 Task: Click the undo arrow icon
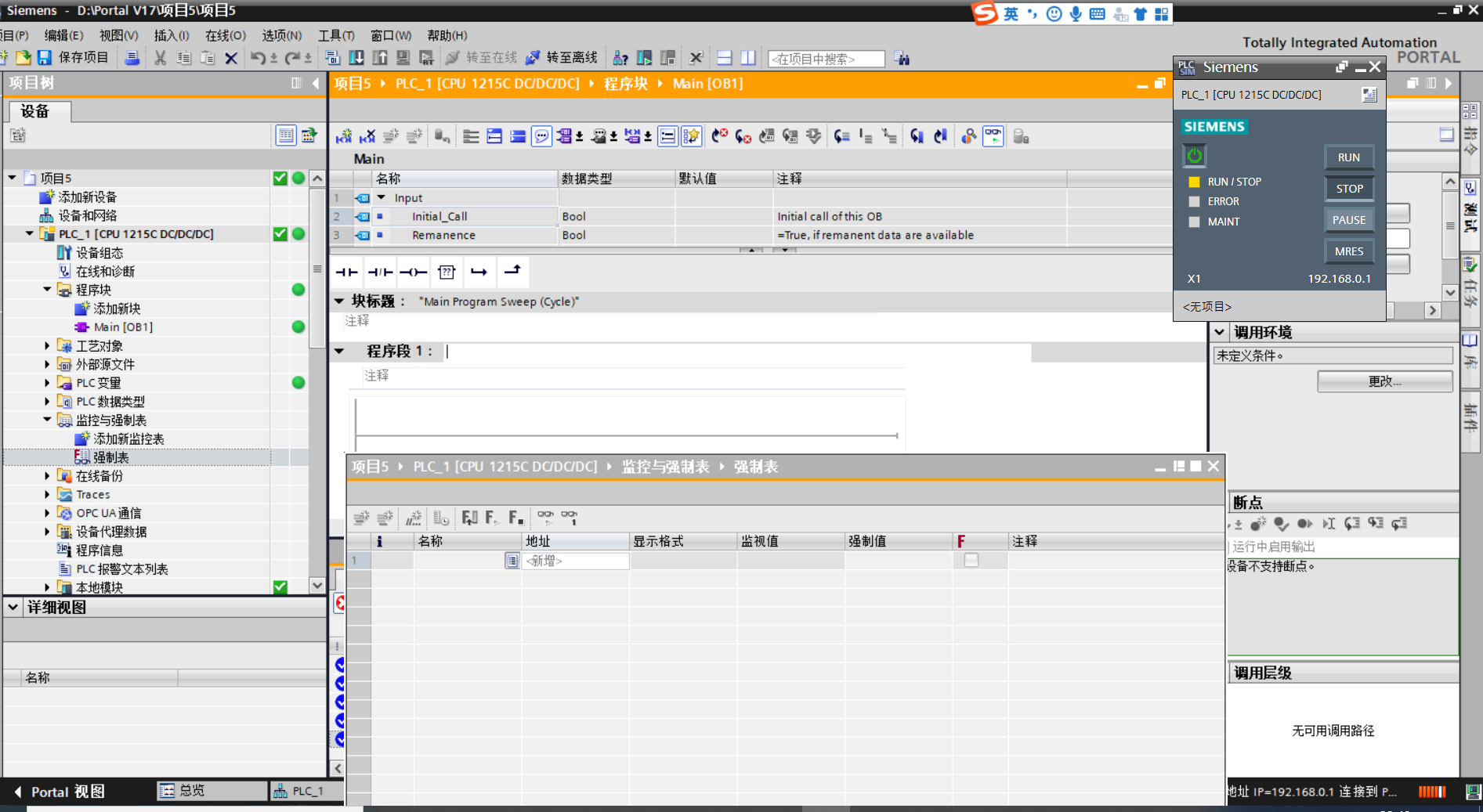pos(258,58)
